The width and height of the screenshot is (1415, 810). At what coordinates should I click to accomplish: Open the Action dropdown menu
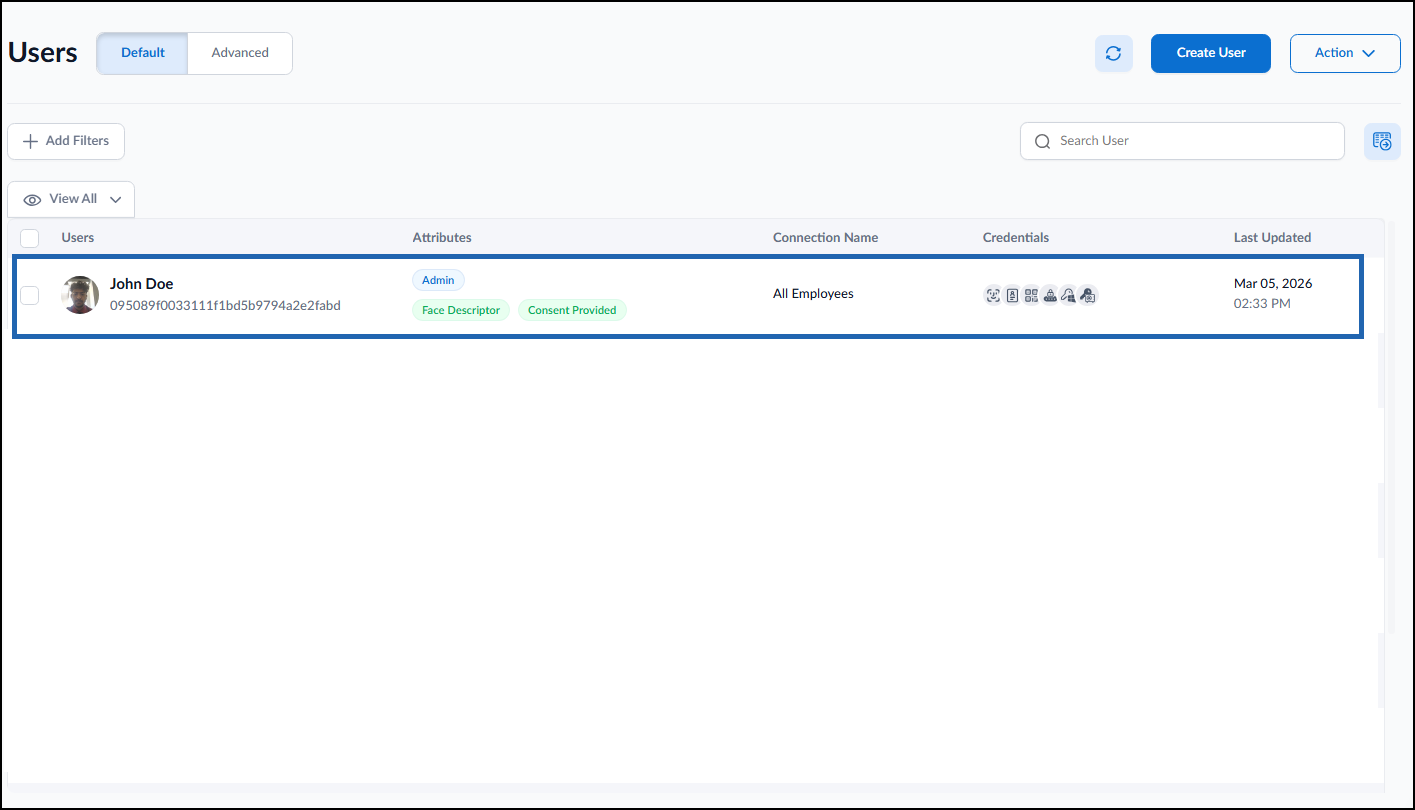point(1345,53)
